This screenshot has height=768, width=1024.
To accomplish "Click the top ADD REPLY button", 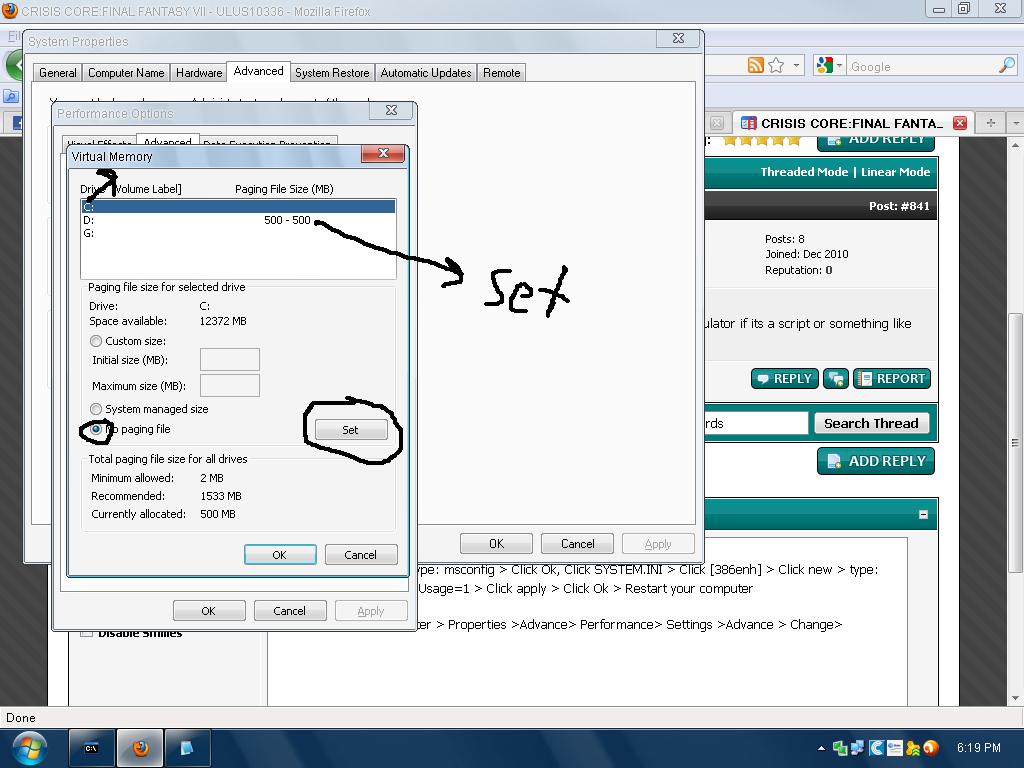I will [876, 141].
